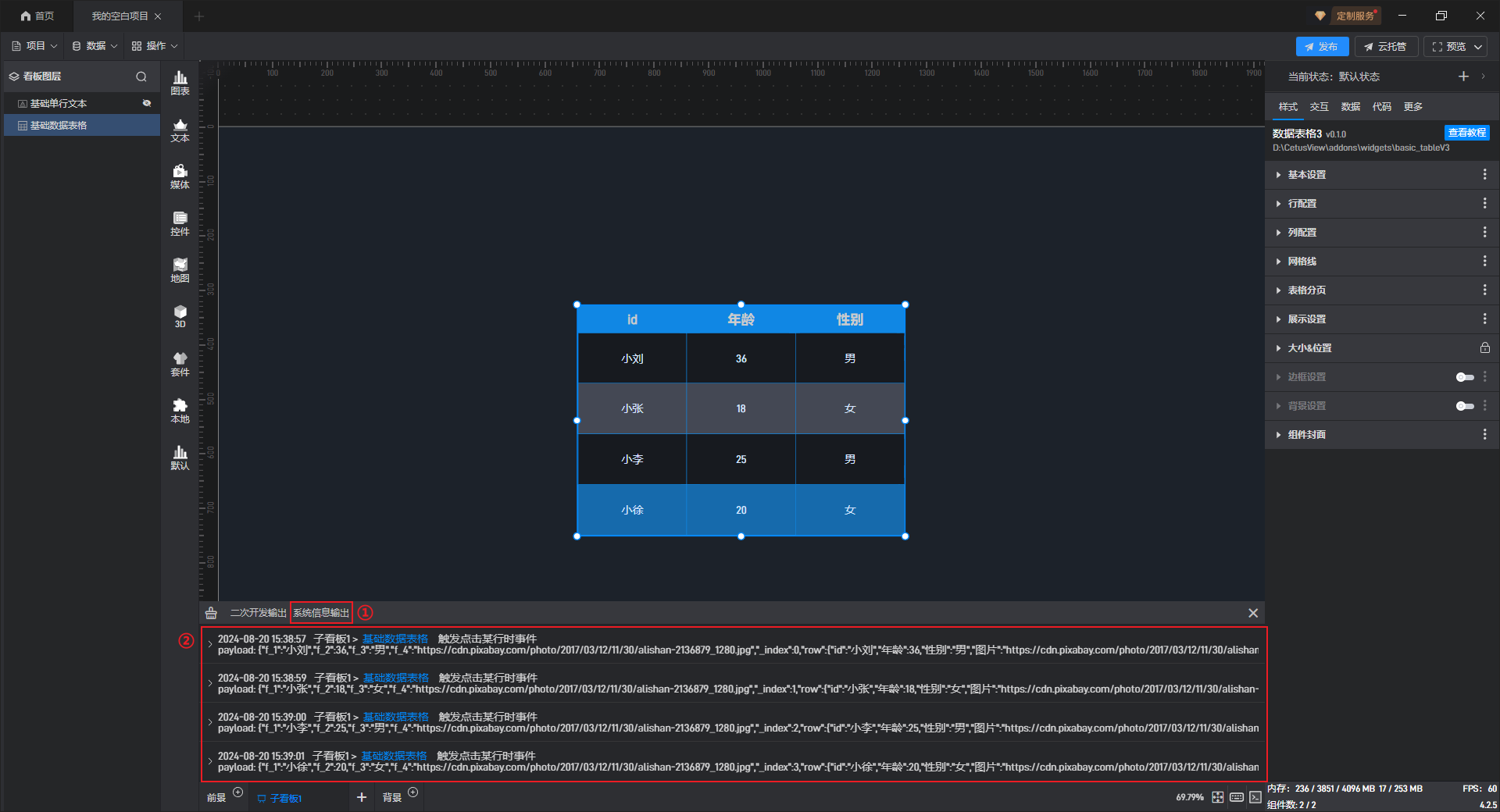Open the 预览 dropdown arrow
This screenshot has height=812, width=1500.
1478,47
